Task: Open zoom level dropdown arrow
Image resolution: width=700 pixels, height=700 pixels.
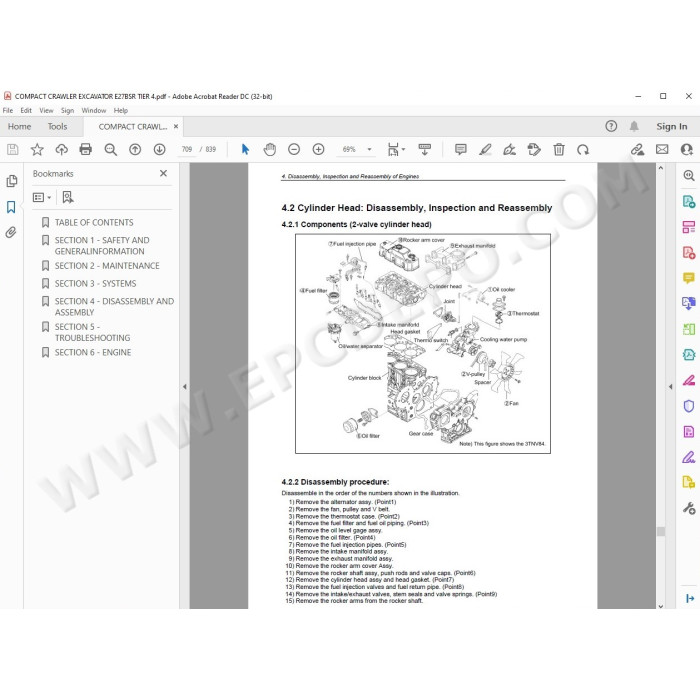Action: pos(369,150)
